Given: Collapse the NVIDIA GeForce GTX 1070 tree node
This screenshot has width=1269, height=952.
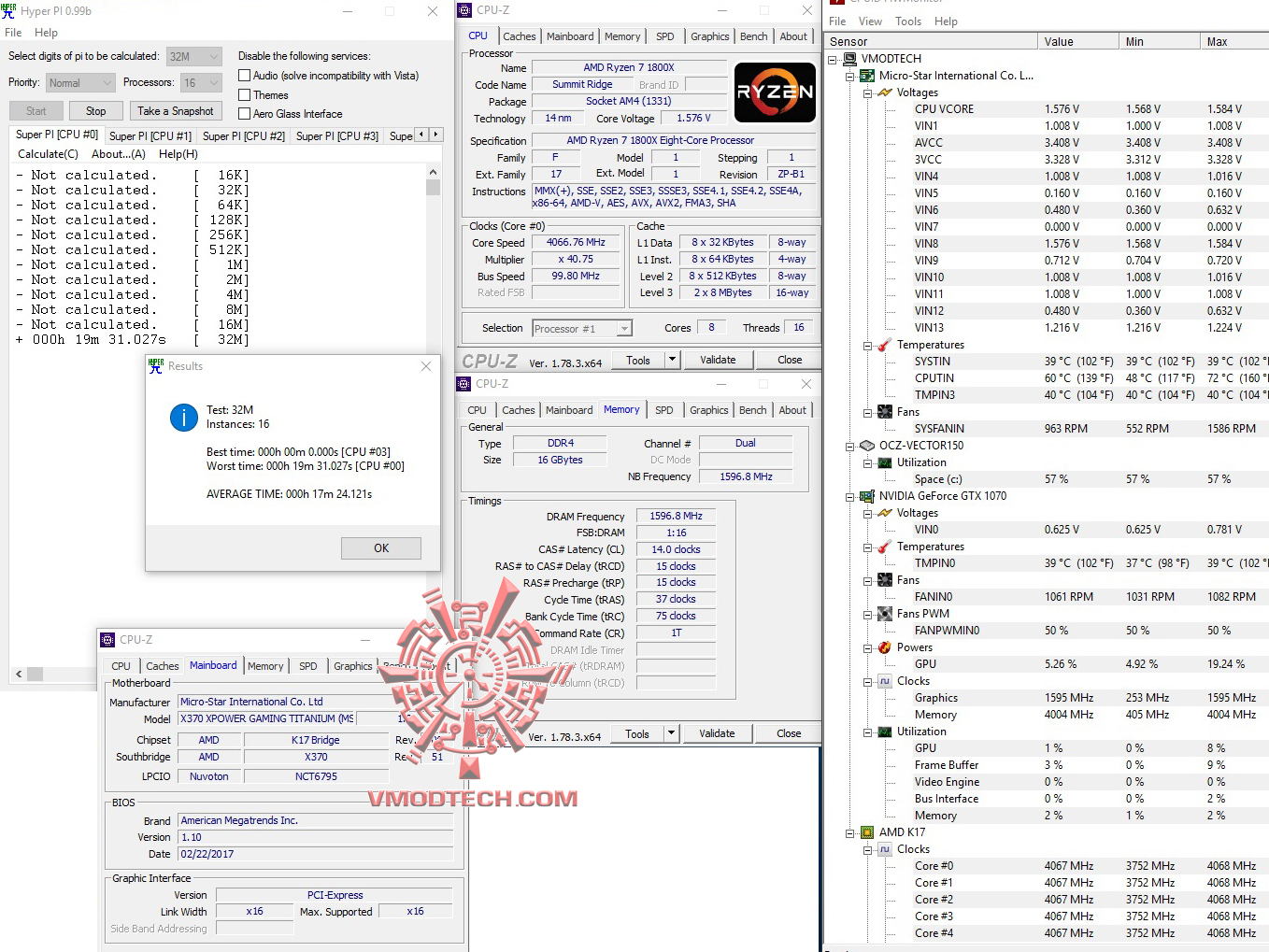Looking at the screenshot, I should point(850,496).
